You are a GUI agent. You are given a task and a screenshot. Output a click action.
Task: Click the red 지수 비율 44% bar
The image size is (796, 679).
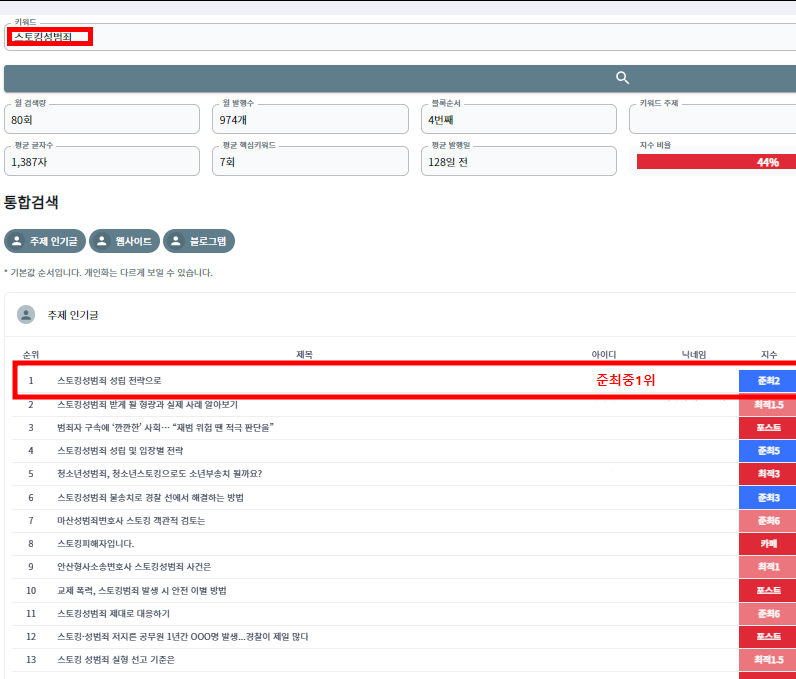pyautogui.click(x=716, y=162)
